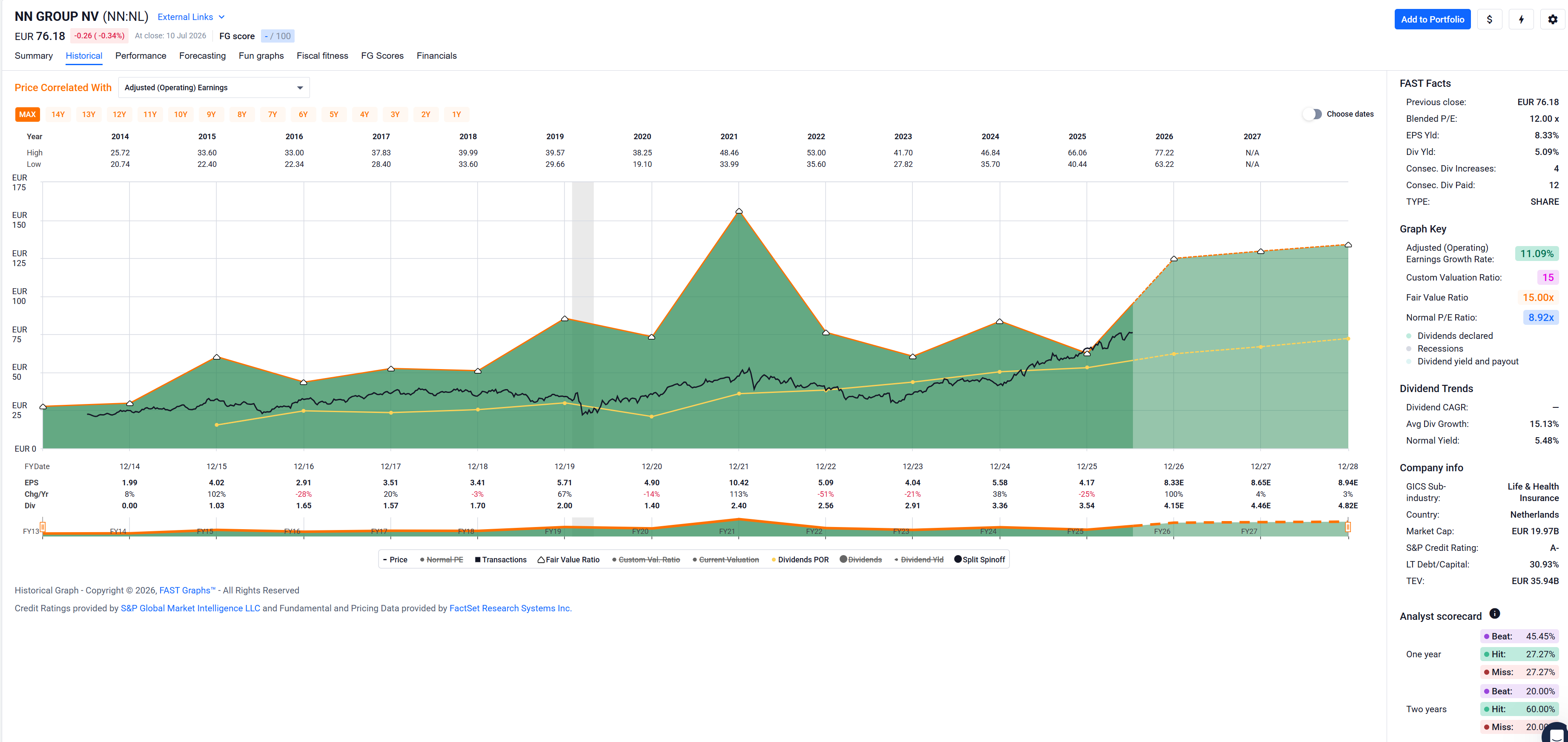The width and height of the screenshot is (1568, 742).
Task: Click the FG score badge
Action: click(x=278, y=36)
